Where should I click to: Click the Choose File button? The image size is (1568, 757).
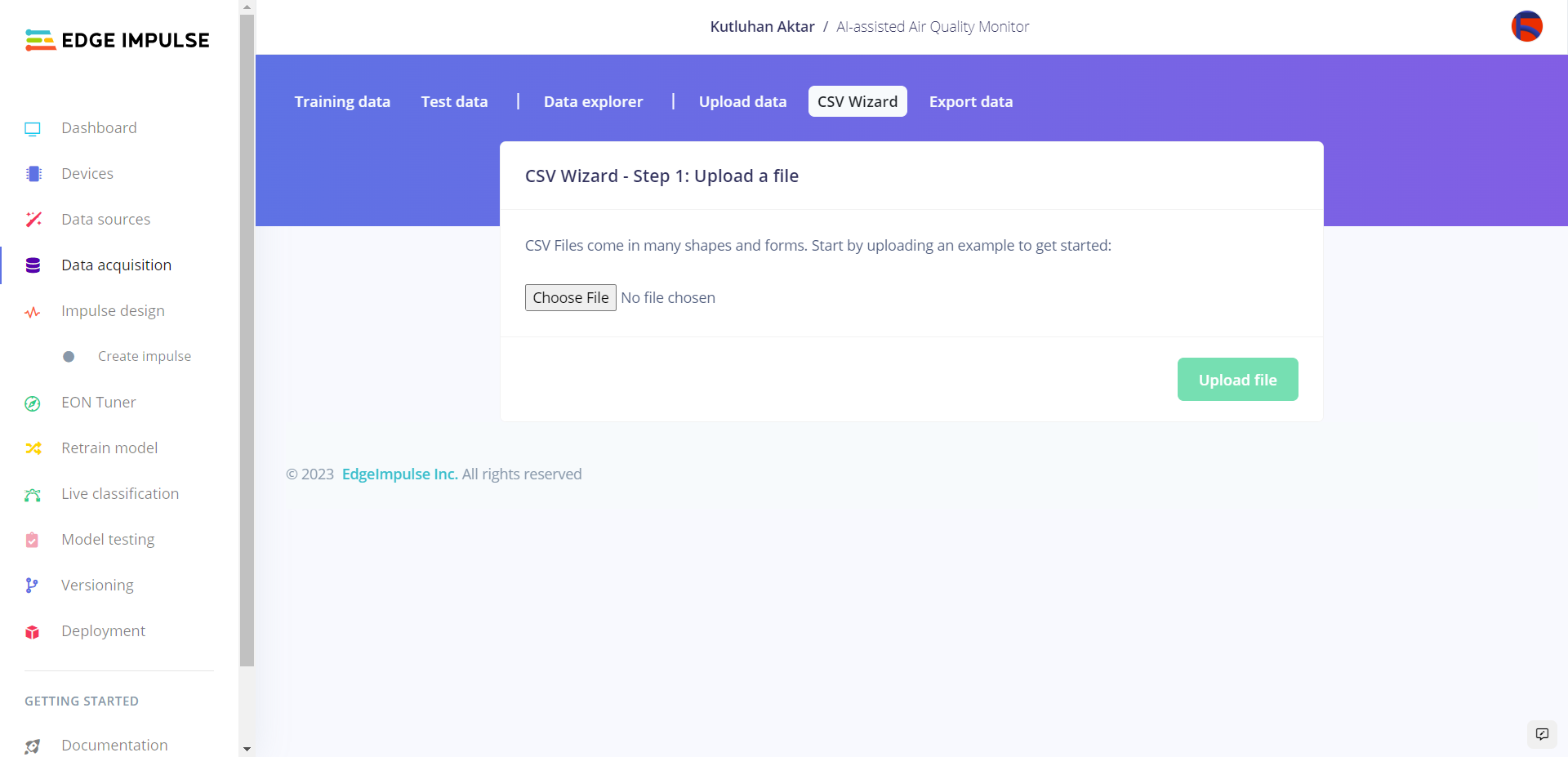[x=571, y=298]
